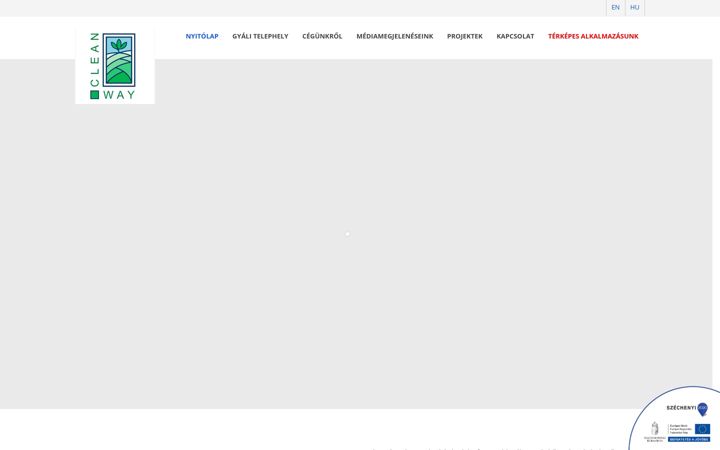This screenshot has height=450, width=720.
Task: Switch language to HU
Action: (635, 8)
